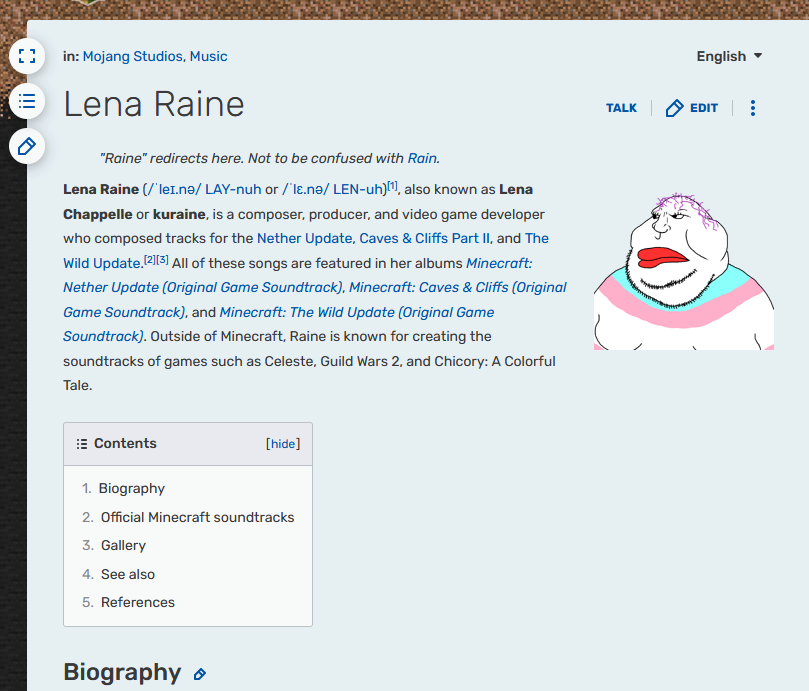Open the Mojang Studios category link
The height and width of the screenshot is (691, 809).
(133, 56)
